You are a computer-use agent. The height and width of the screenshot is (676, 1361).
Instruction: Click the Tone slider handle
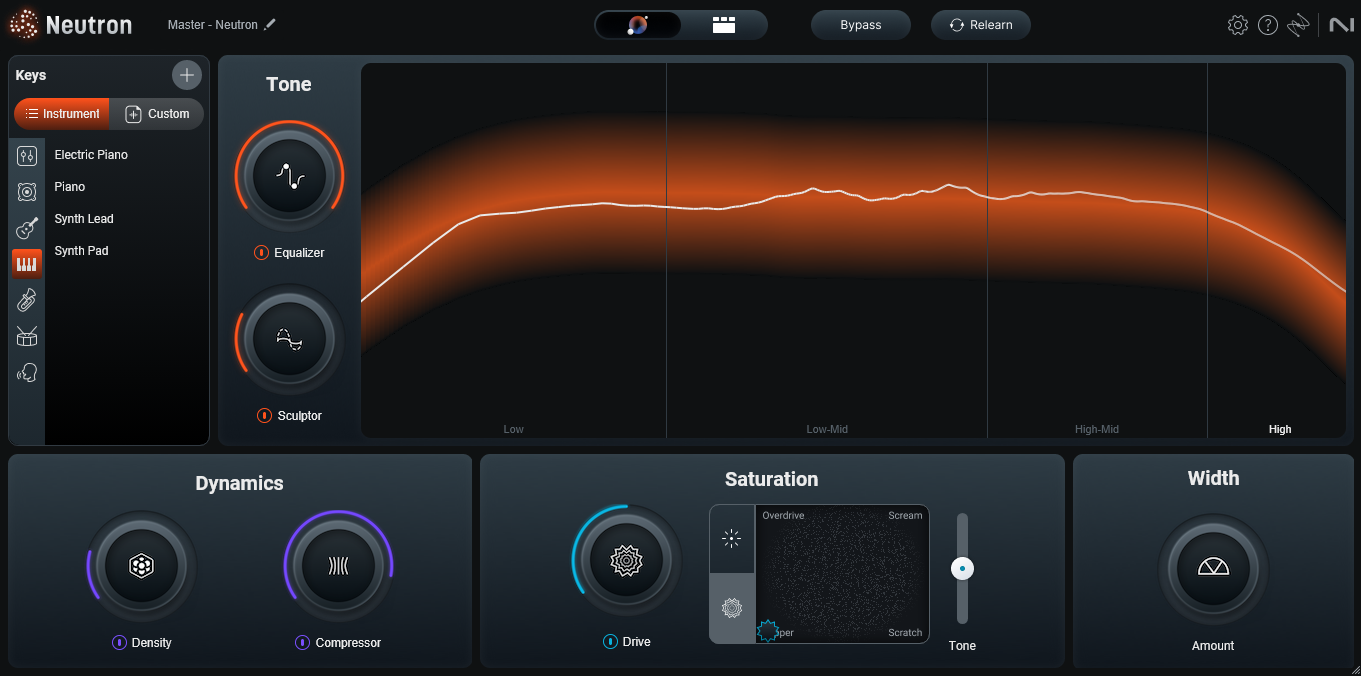[962, 569]
